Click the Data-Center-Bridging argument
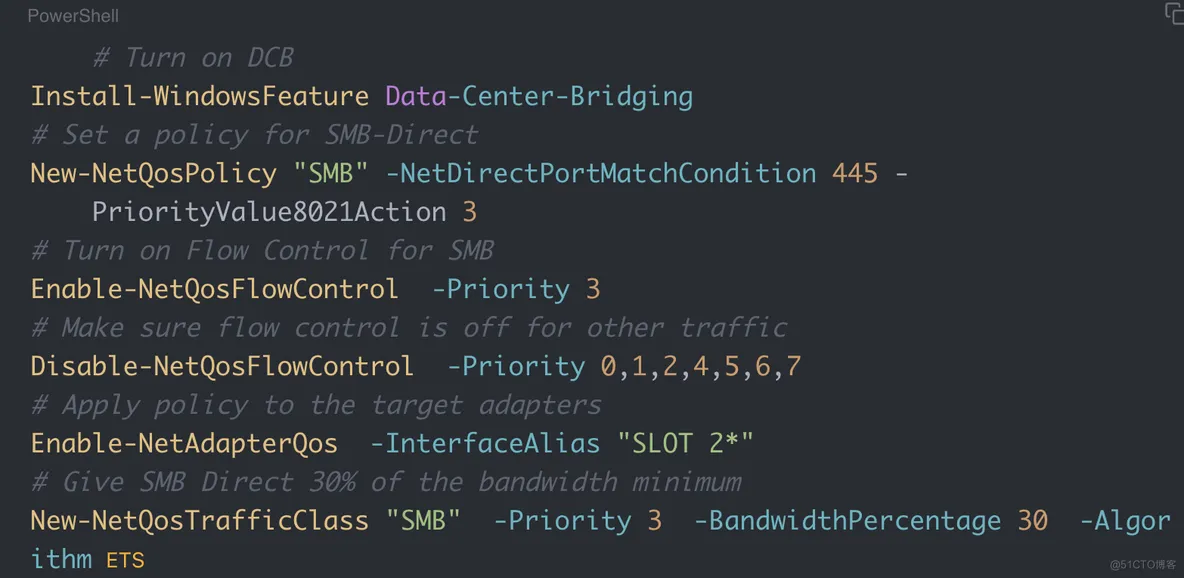Screen dimensions: 1184x578 pyautogui.click(x=539, y=96)
